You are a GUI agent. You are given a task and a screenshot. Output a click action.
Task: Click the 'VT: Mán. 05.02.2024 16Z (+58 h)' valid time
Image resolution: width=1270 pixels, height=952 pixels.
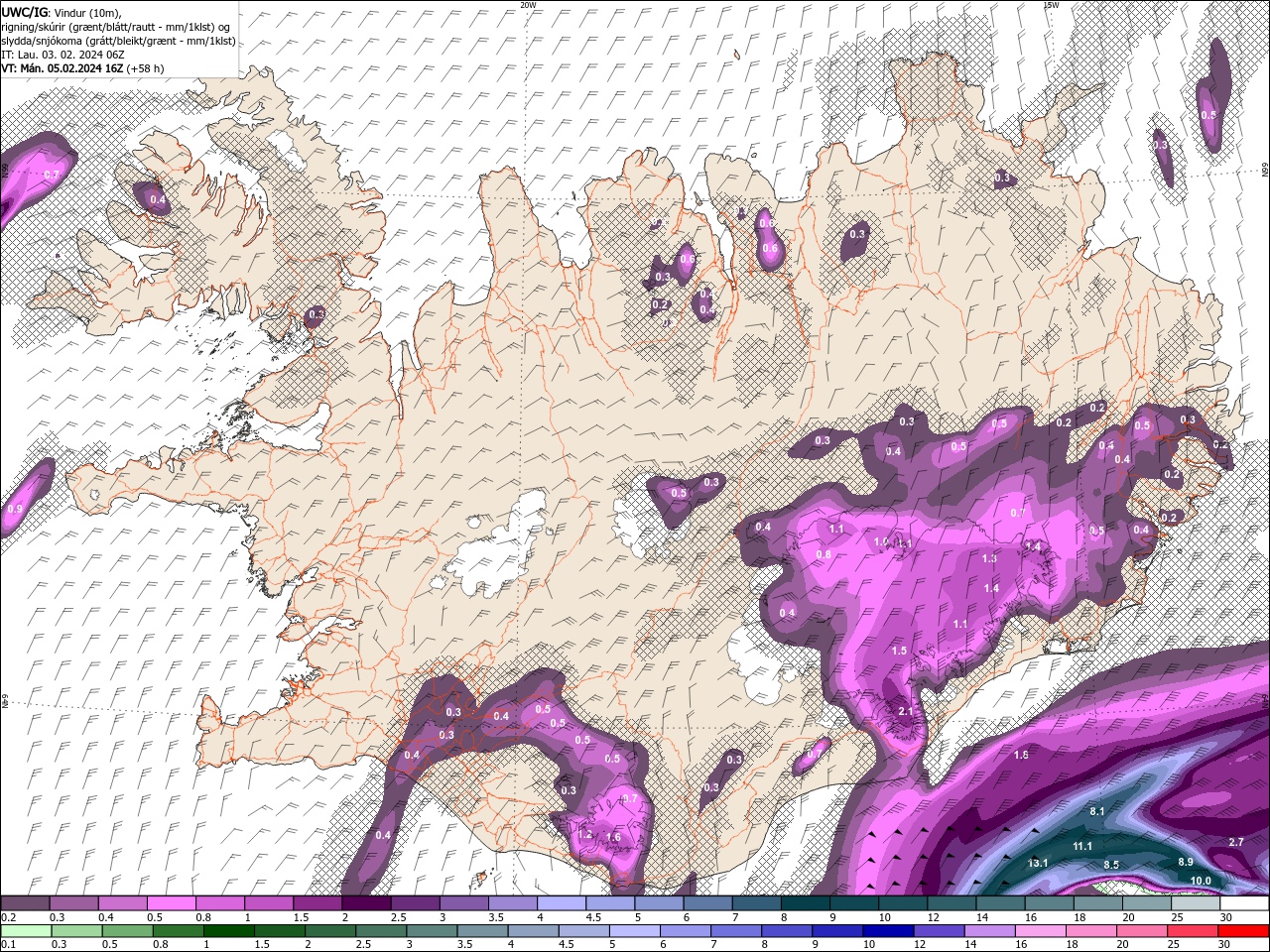pyautogui.click(x=82, y=68)
